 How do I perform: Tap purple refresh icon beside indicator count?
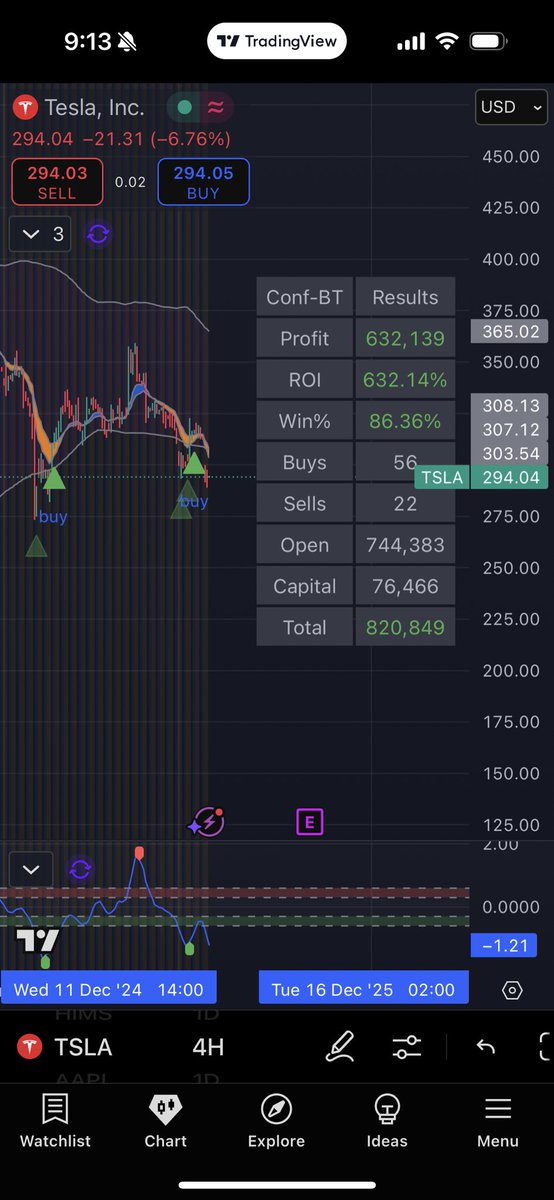click(98, 235)
